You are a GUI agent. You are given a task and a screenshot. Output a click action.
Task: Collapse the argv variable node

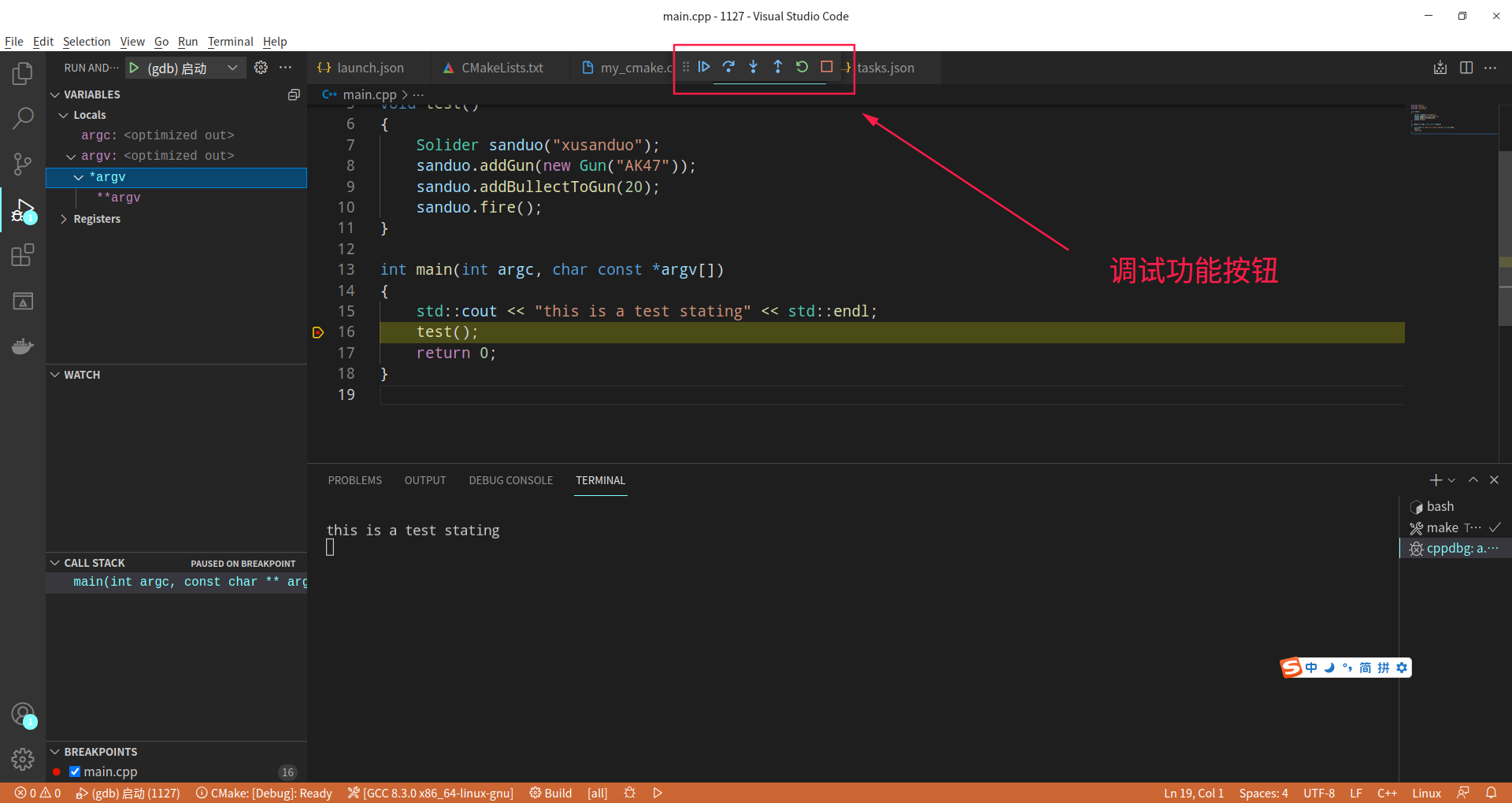[x=71, y=156]
